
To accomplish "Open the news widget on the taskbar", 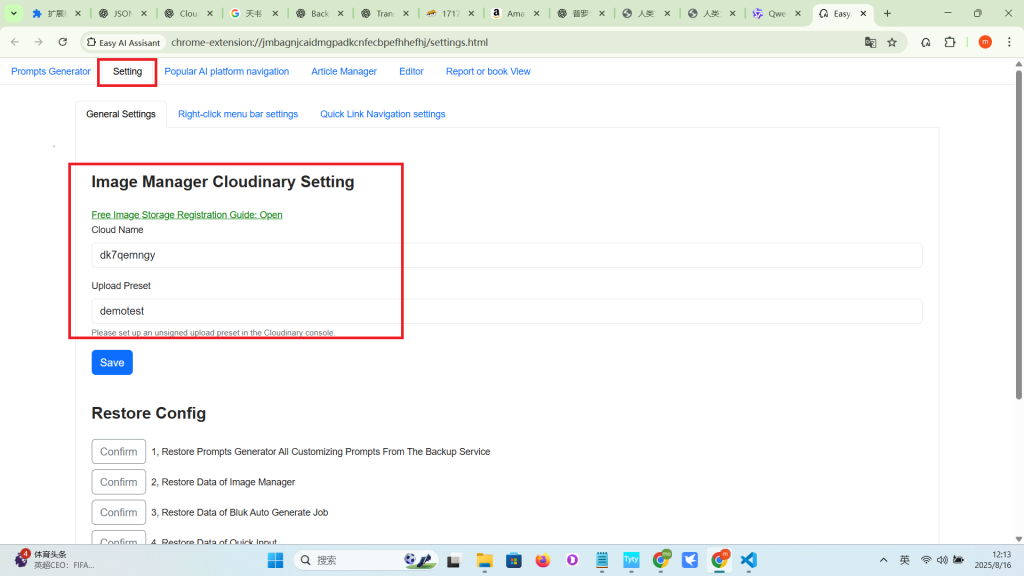I will (56, 560).
